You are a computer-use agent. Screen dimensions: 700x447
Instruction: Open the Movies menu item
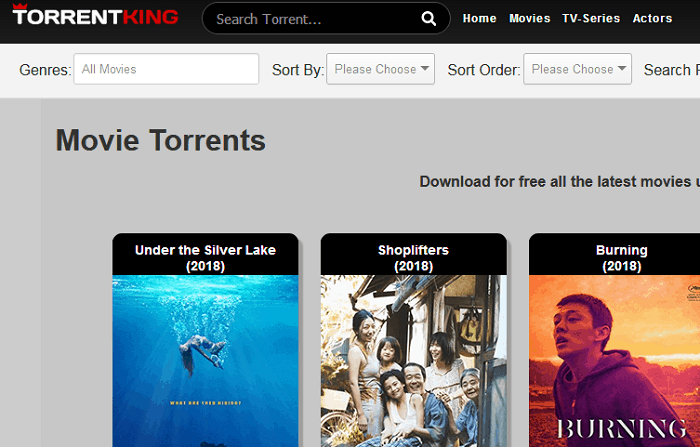coord(529,18)
